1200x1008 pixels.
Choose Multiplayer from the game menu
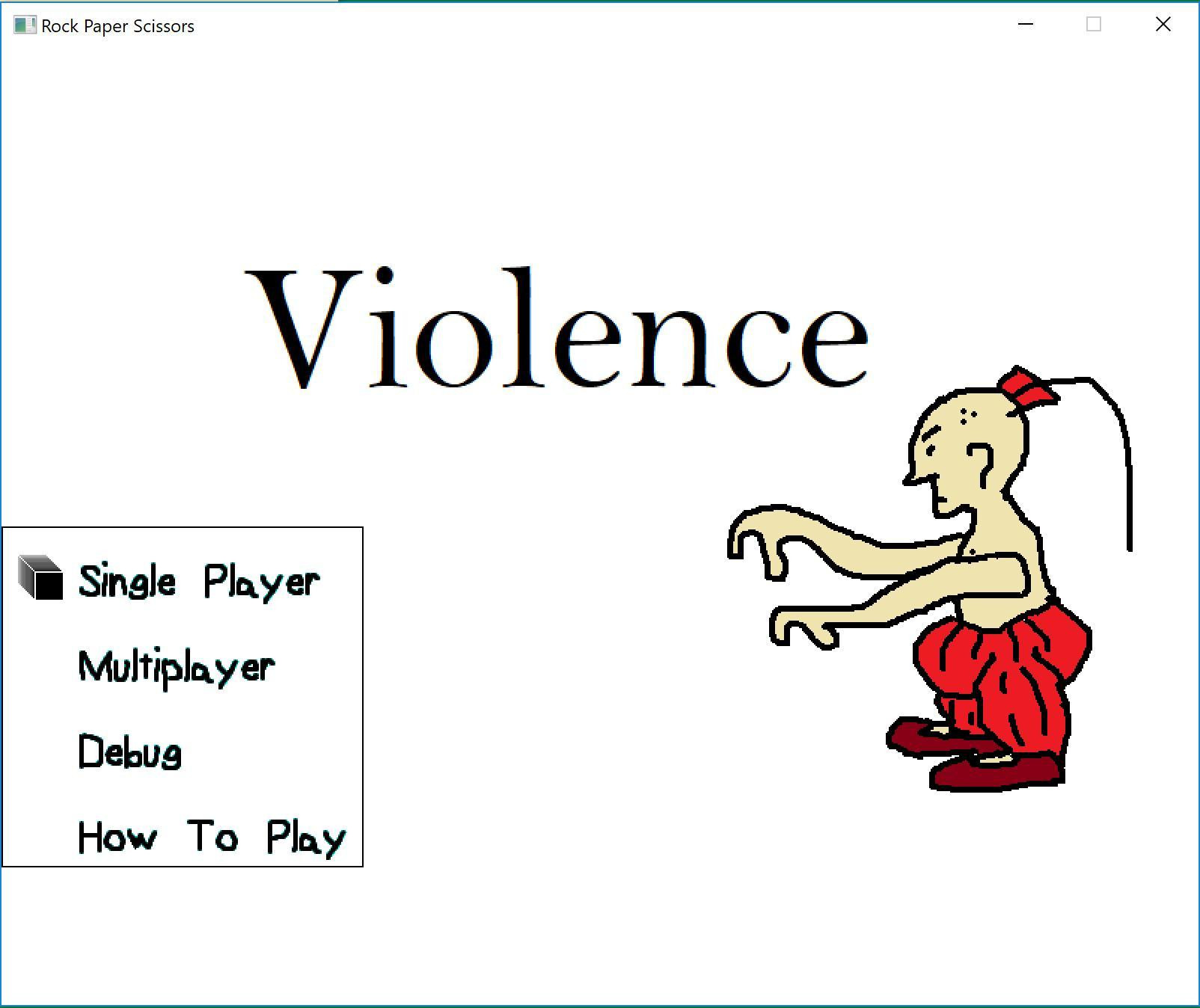[177, 668]
